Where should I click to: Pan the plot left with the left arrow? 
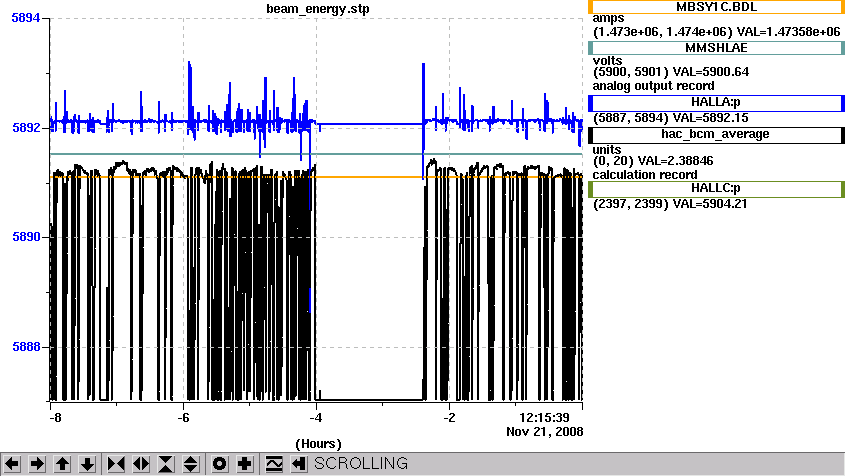(x=12, y=464)
